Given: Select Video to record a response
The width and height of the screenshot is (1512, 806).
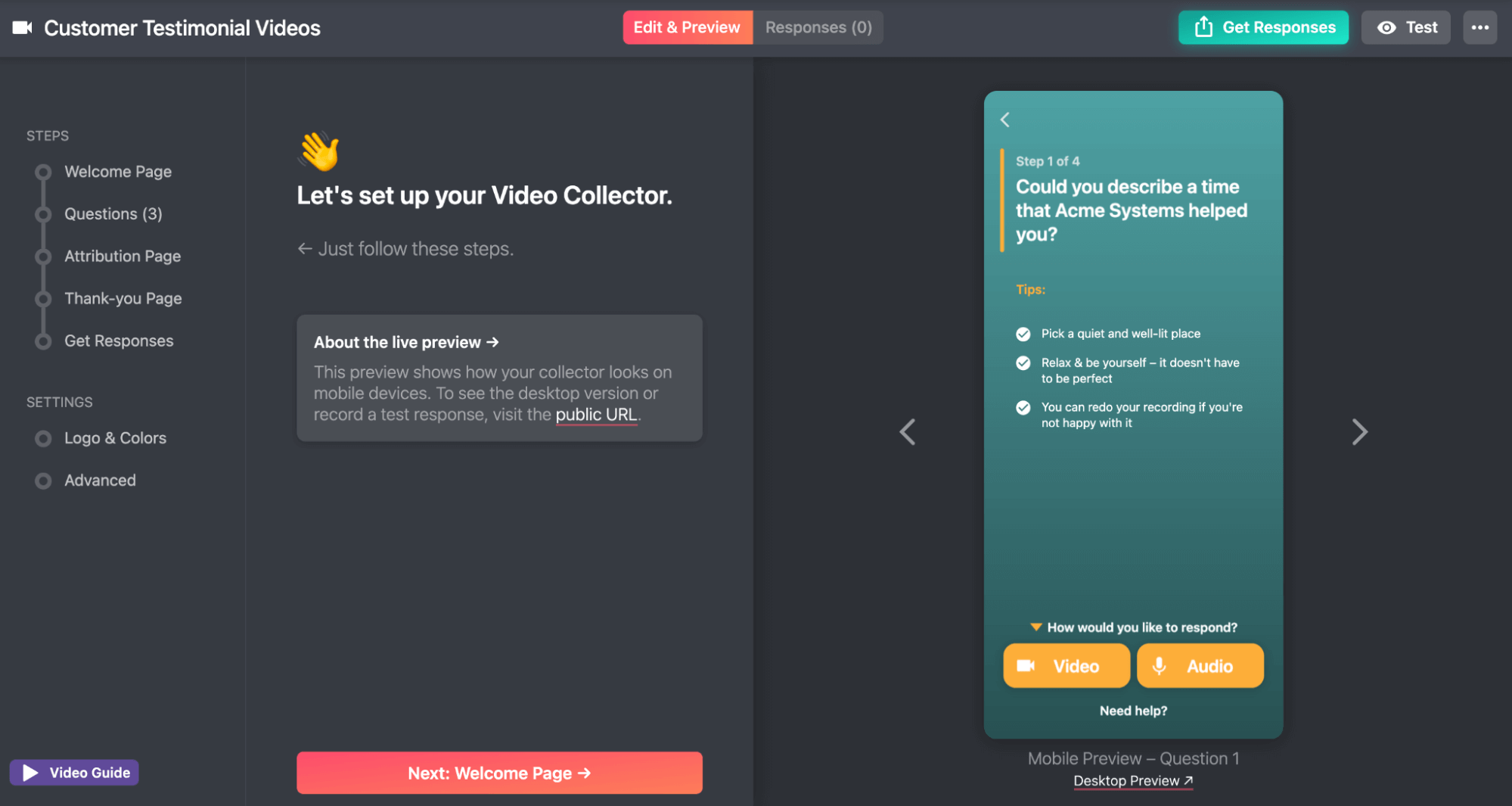Looking at the screenshot, I should (x=1066, y=665).
